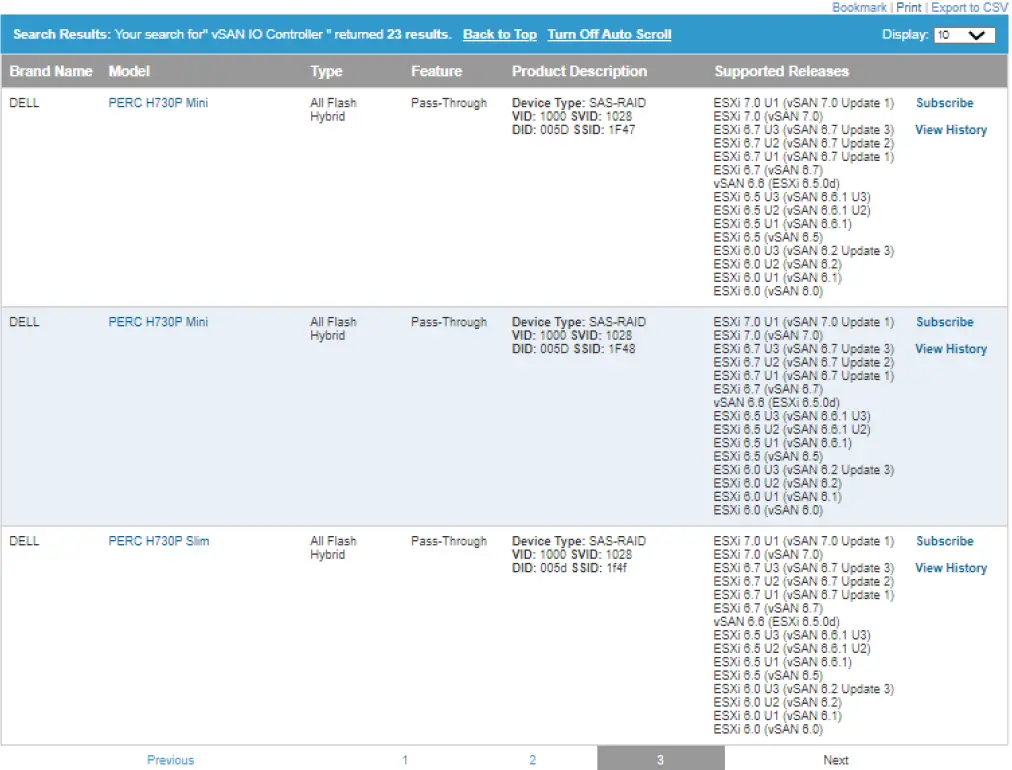This screenshot has width=1012, height=770.
Task: Click the Model column header
Action: [129, 72]
